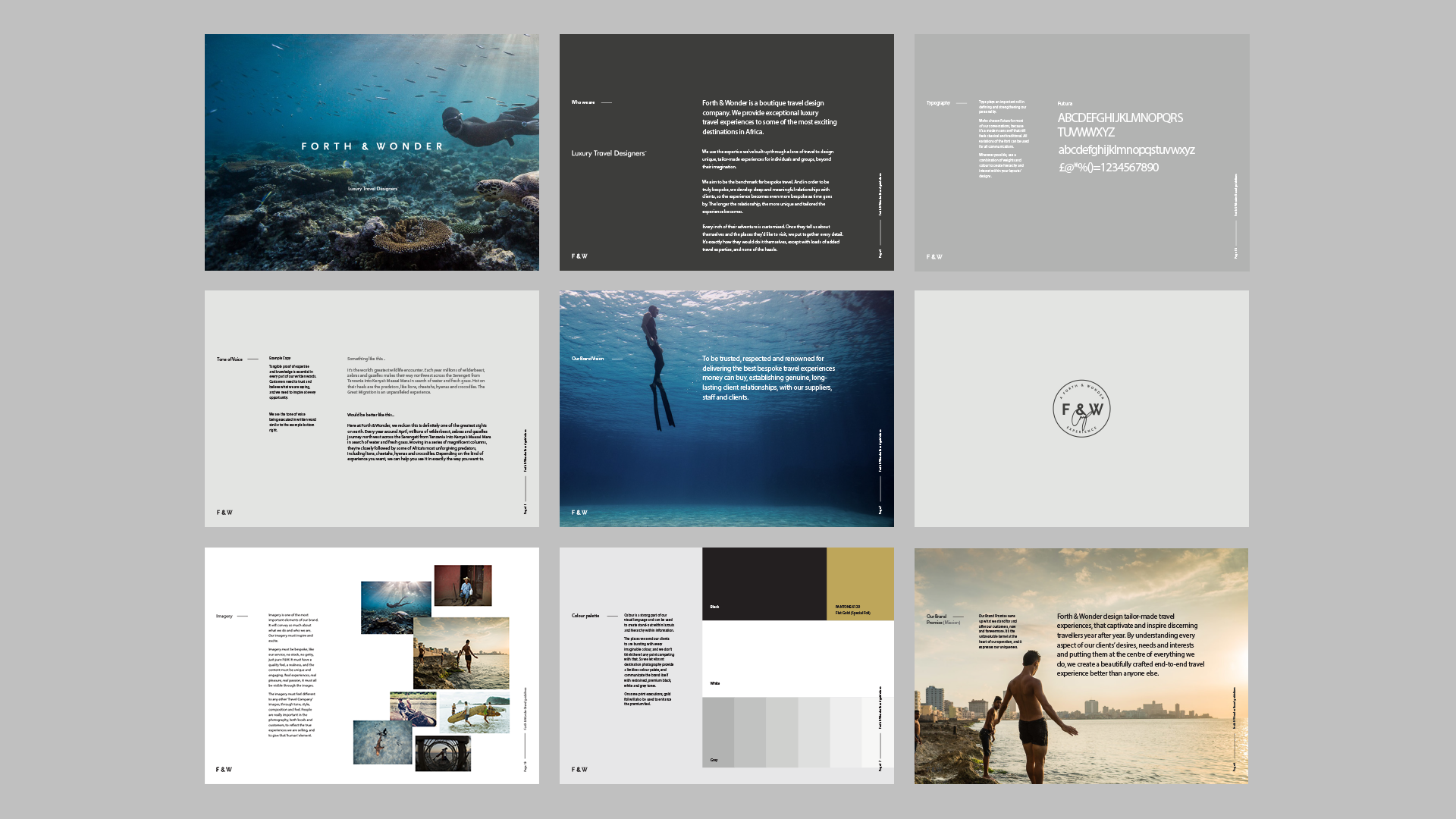This screenshot has height=819, width=1456.
Task: Click the dark circular window collage photo
Action: point(443,754)
